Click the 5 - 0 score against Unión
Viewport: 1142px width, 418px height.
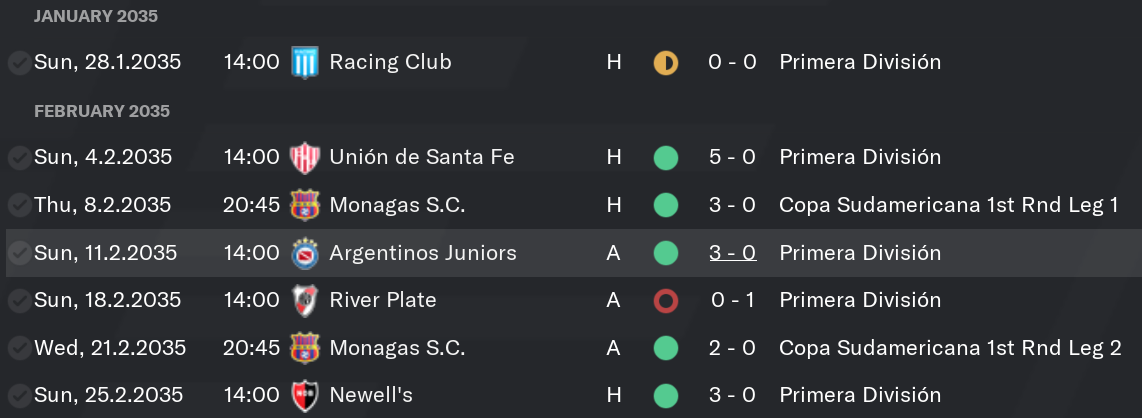pyautogui.click(x=732, y=157)
